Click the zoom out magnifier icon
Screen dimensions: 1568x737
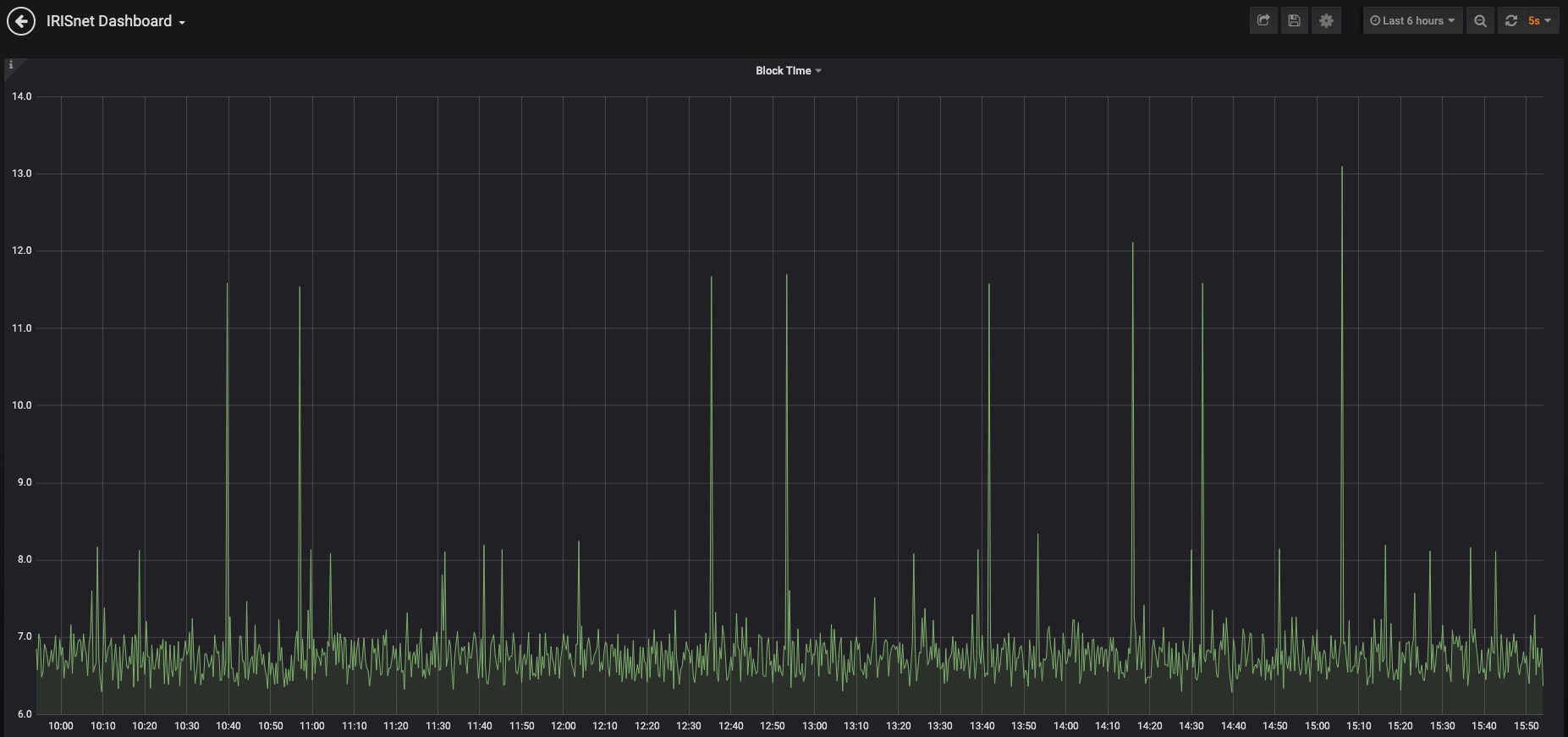click(x=1480, y=21)
